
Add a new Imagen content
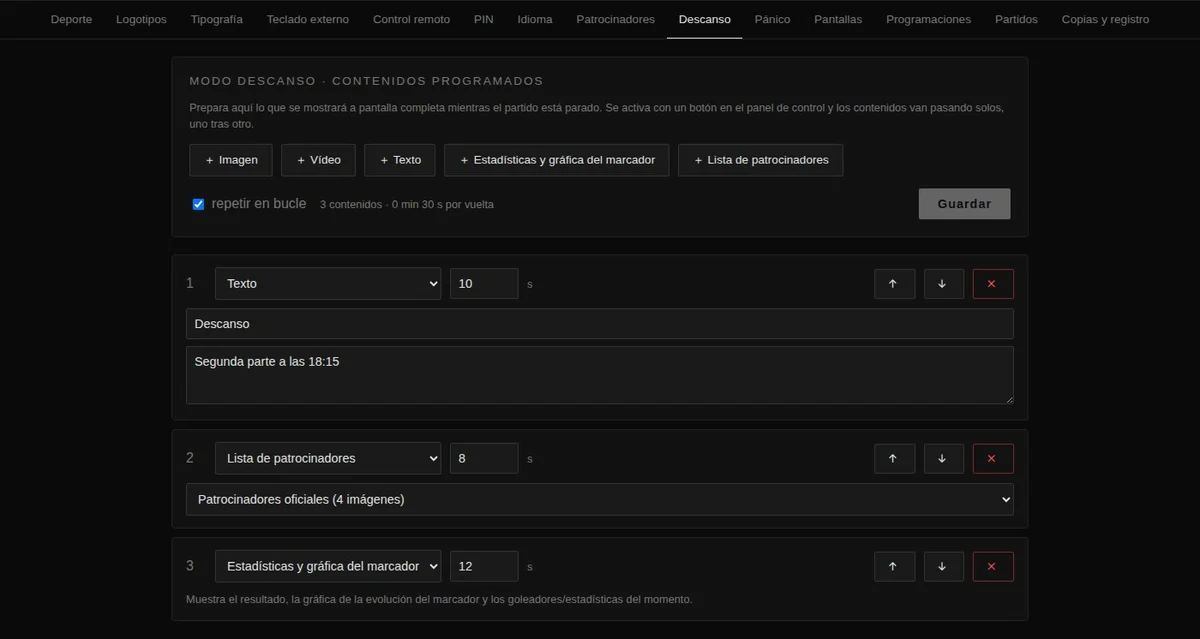(x=231, y=160)
